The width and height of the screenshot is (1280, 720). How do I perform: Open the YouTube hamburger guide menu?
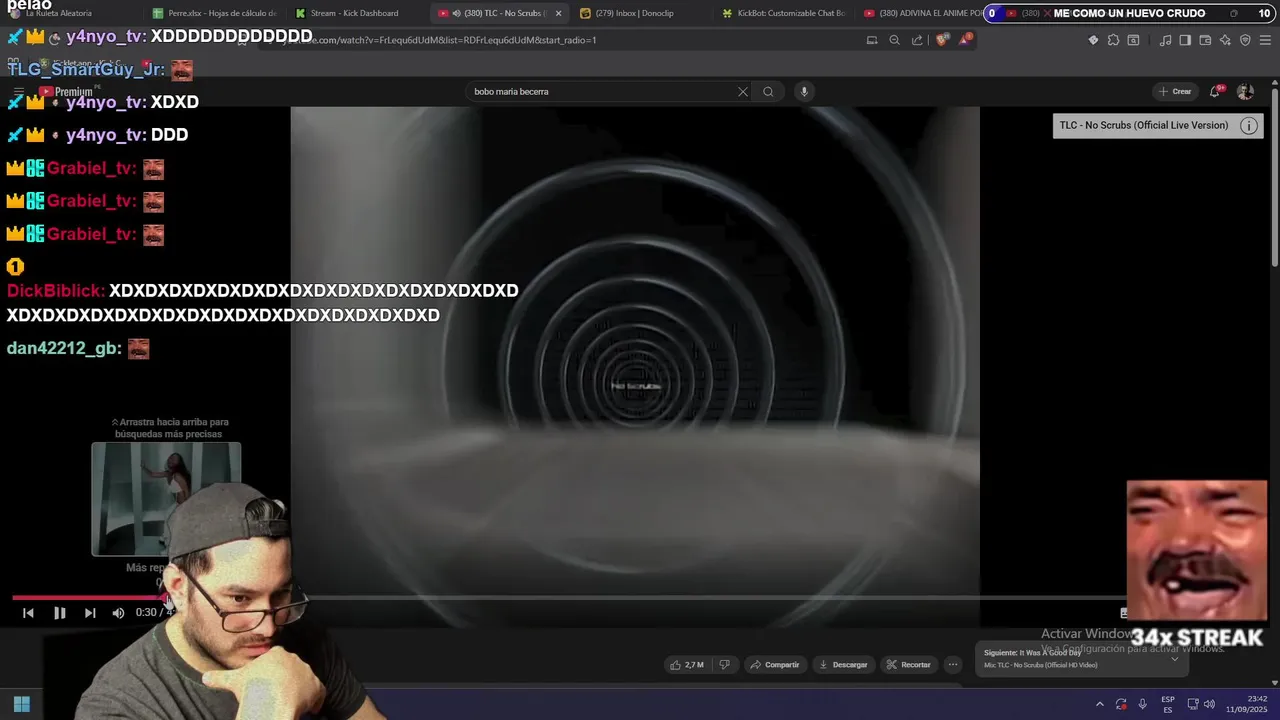(18, 92)
